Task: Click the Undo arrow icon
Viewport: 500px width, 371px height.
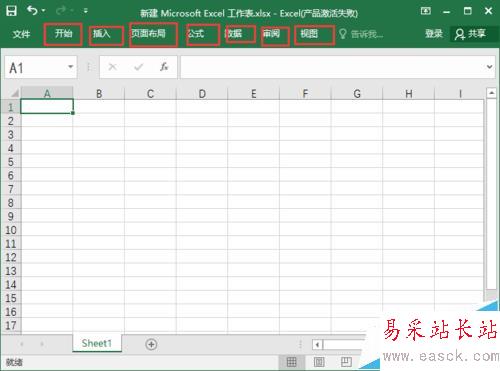Action: 33,11
